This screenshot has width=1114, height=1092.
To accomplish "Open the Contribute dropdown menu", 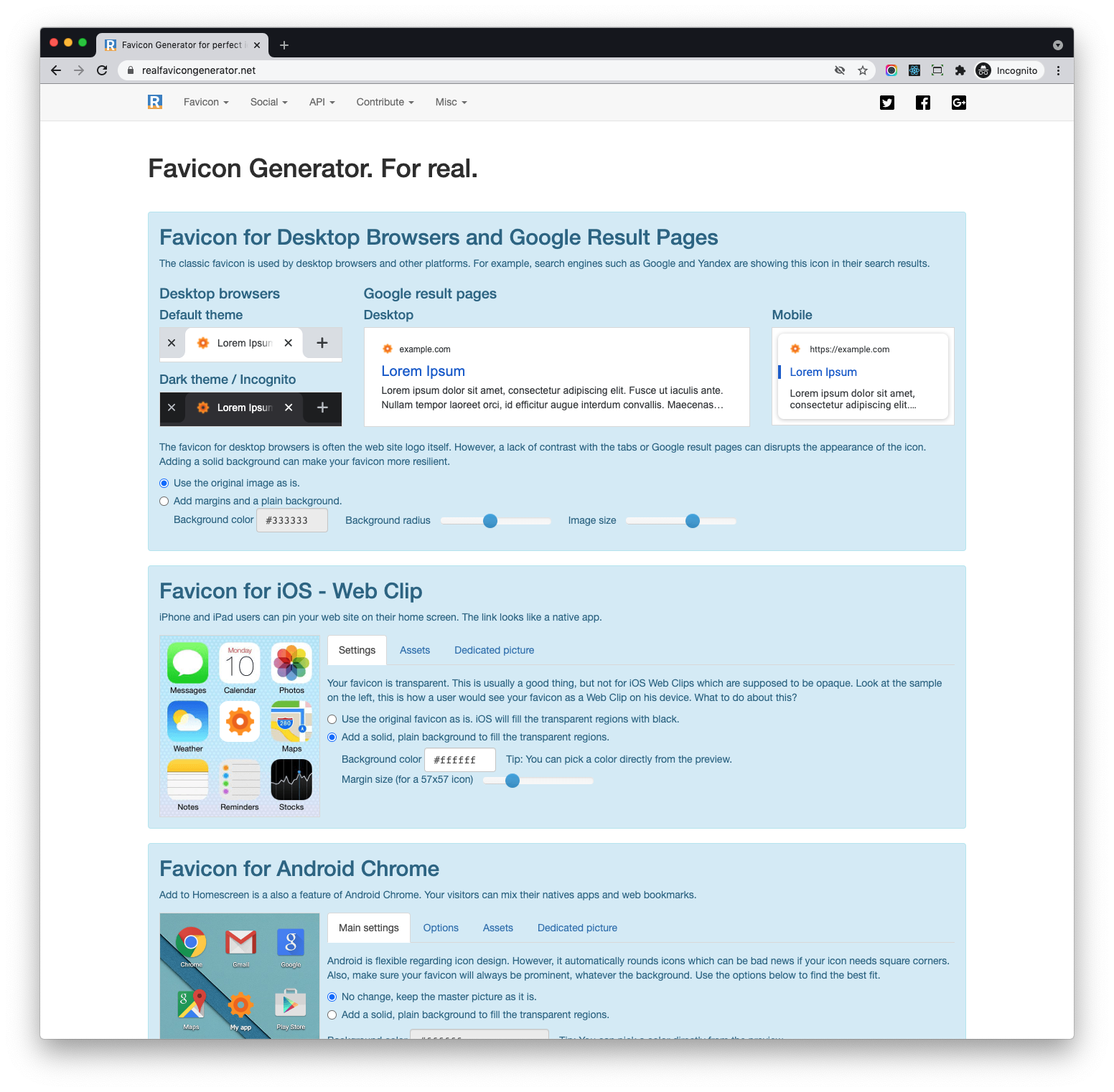I will point(385,103).
